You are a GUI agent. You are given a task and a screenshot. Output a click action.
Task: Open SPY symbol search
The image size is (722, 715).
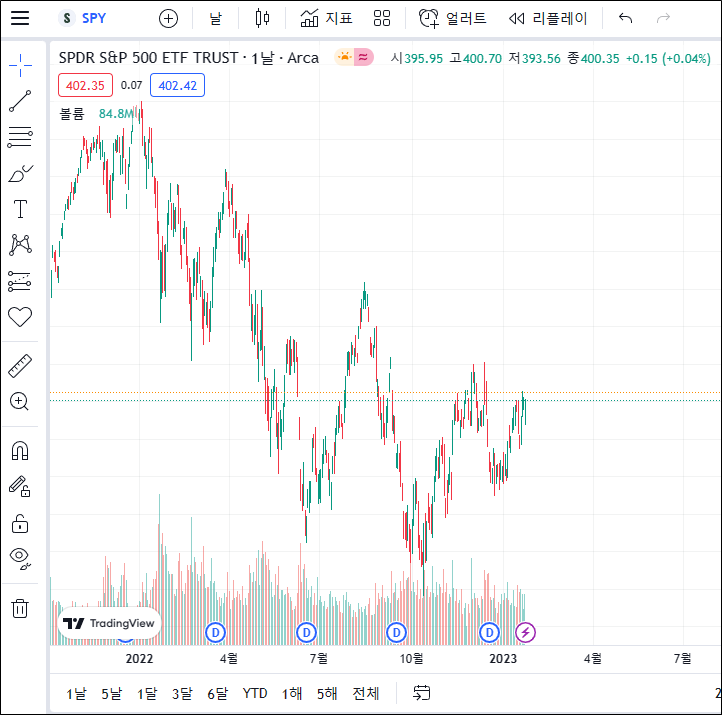click(x=83, y=18)
